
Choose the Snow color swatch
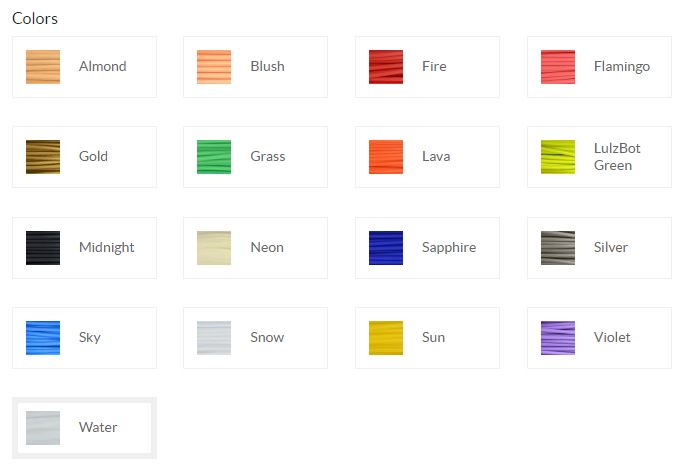pos(214,338)
